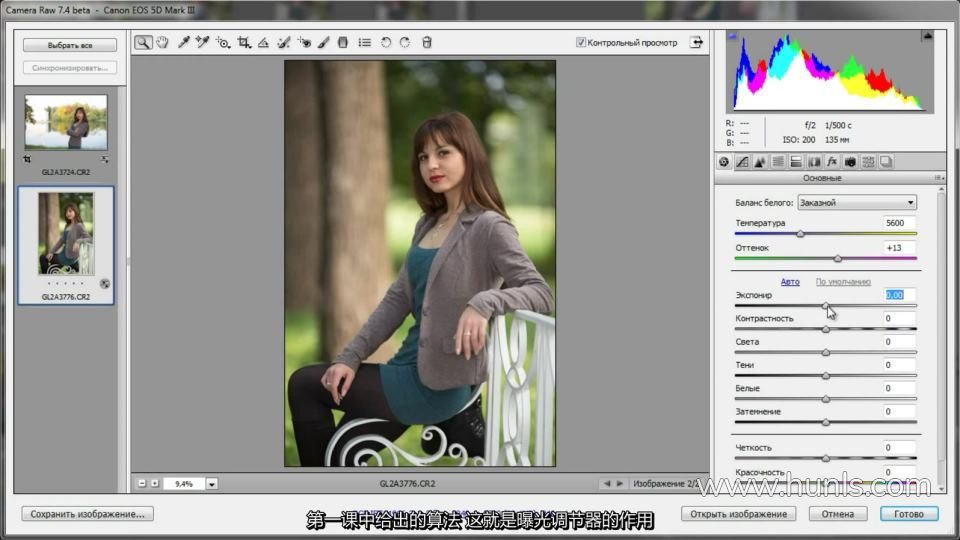
Task: Toggle shadow clipping warning in histogram
Action: (732, 36)
